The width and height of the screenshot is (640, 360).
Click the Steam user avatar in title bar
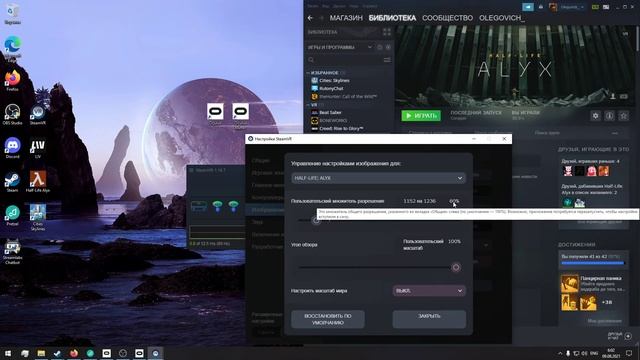pos(553,7)
